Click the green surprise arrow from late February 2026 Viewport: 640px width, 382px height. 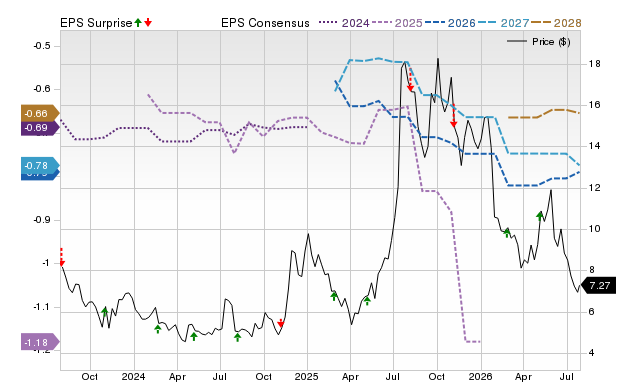507,233
